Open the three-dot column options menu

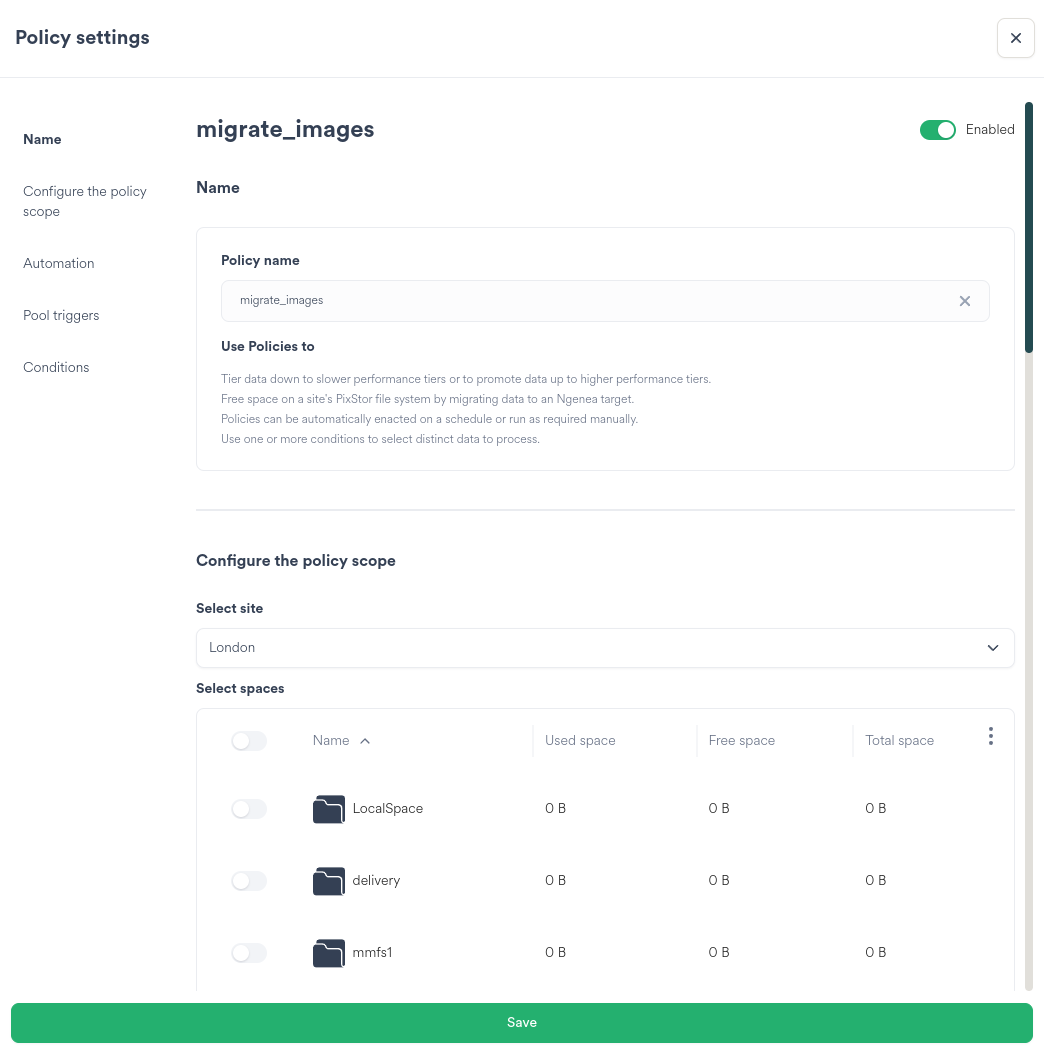coord(991,736)
